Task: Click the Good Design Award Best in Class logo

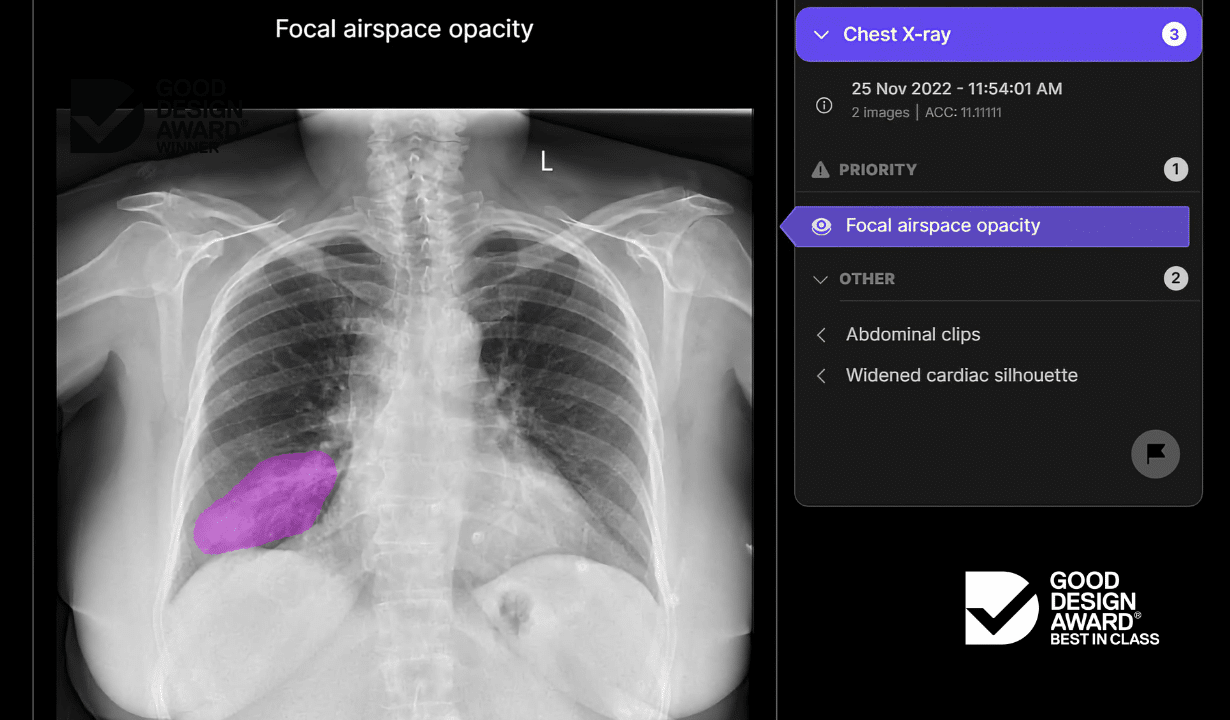Action: (1061, 608)
